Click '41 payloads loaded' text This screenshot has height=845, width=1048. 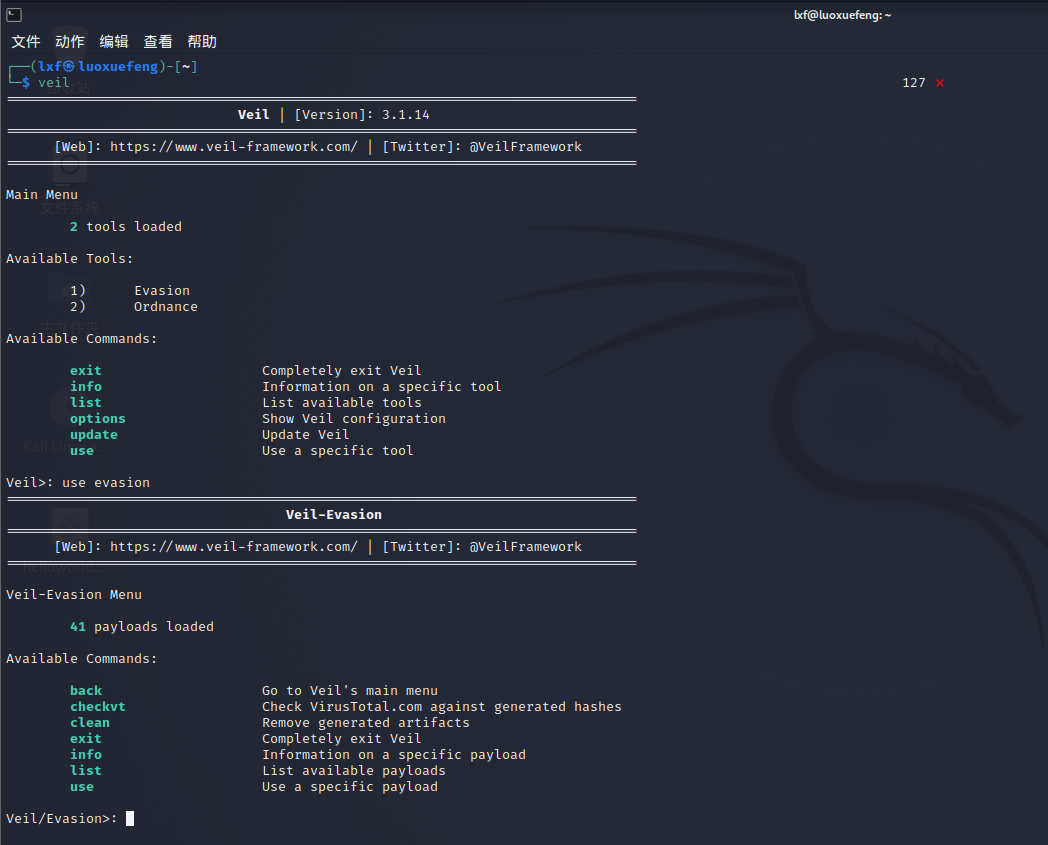(x=142, y=627)
